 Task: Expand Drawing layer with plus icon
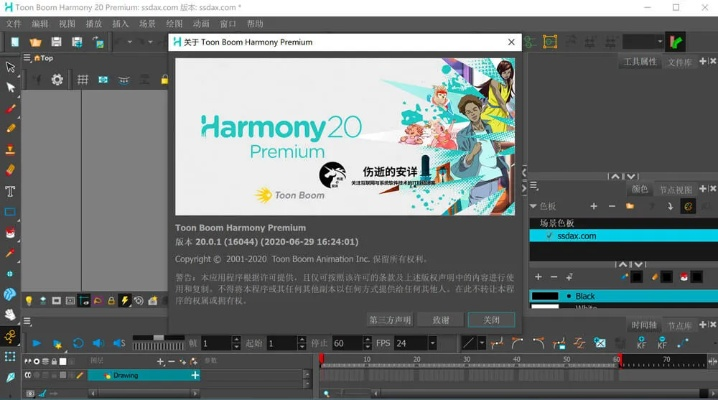[195, 375]
